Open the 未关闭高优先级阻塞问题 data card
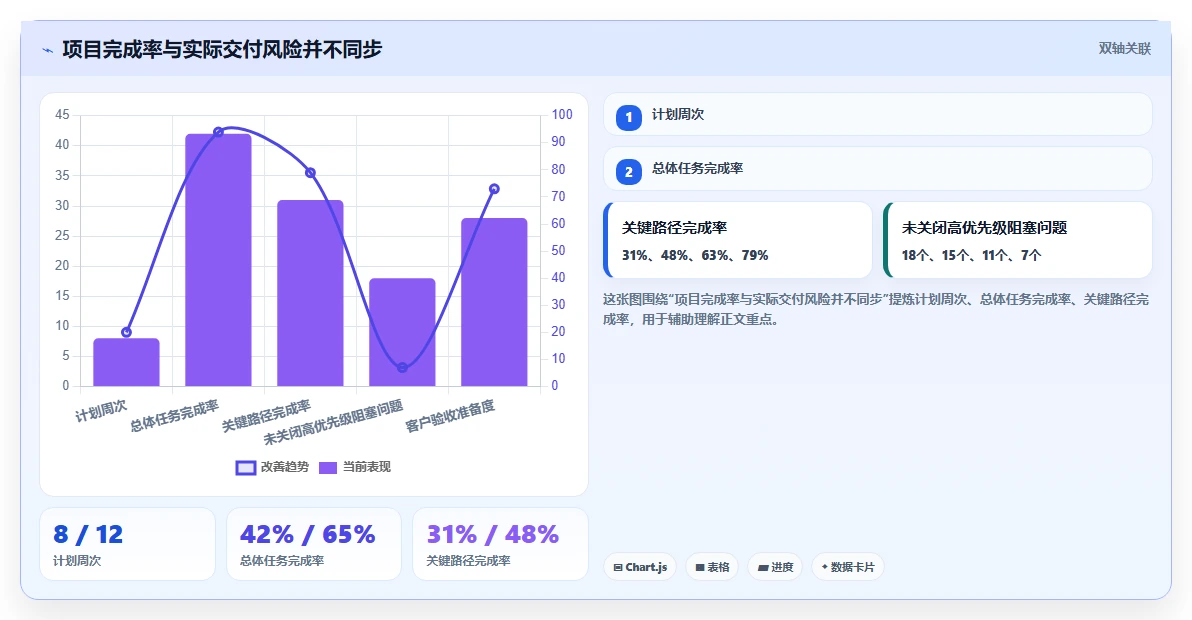This screenshot has height=620, width=1192. pyautogui.click(x=1018, y=240)
